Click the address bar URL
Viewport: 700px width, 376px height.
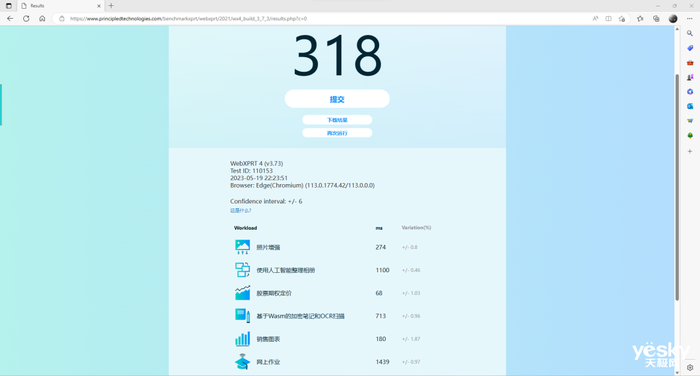189,19
